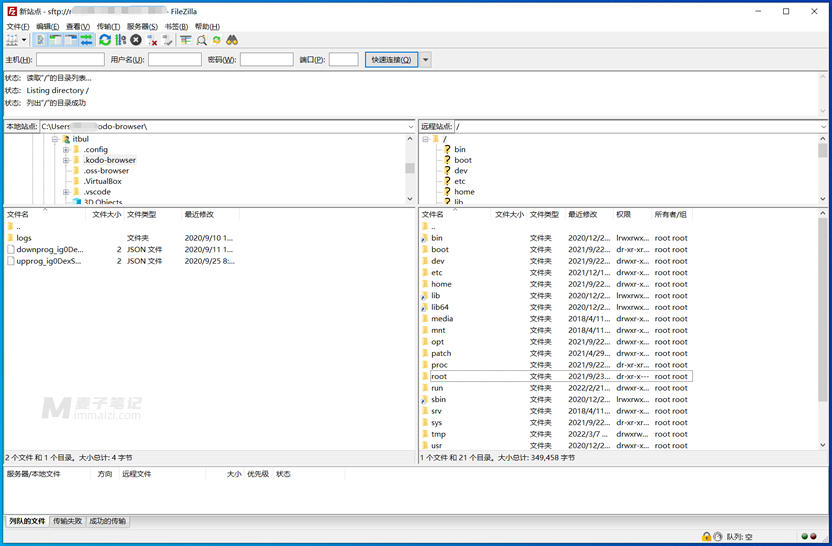Viewport: 832px width, 546px height.
Task: Select home folder in remote tree
Action: 464,192
